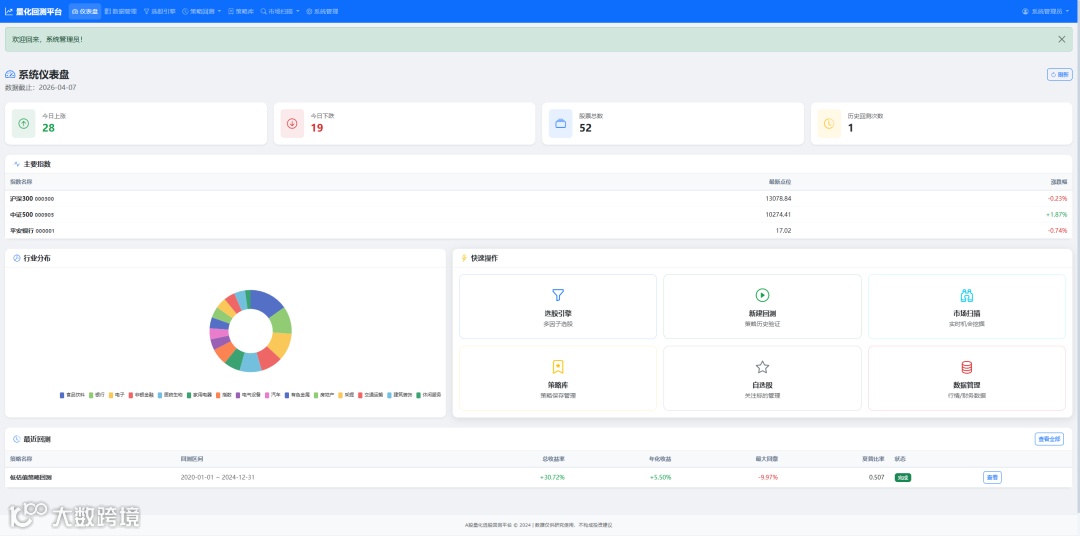Click red down-arrow icon in 今日下跌 card
Screen dimensions: 1080x536
pyautogui.click(x=292, y=124)
